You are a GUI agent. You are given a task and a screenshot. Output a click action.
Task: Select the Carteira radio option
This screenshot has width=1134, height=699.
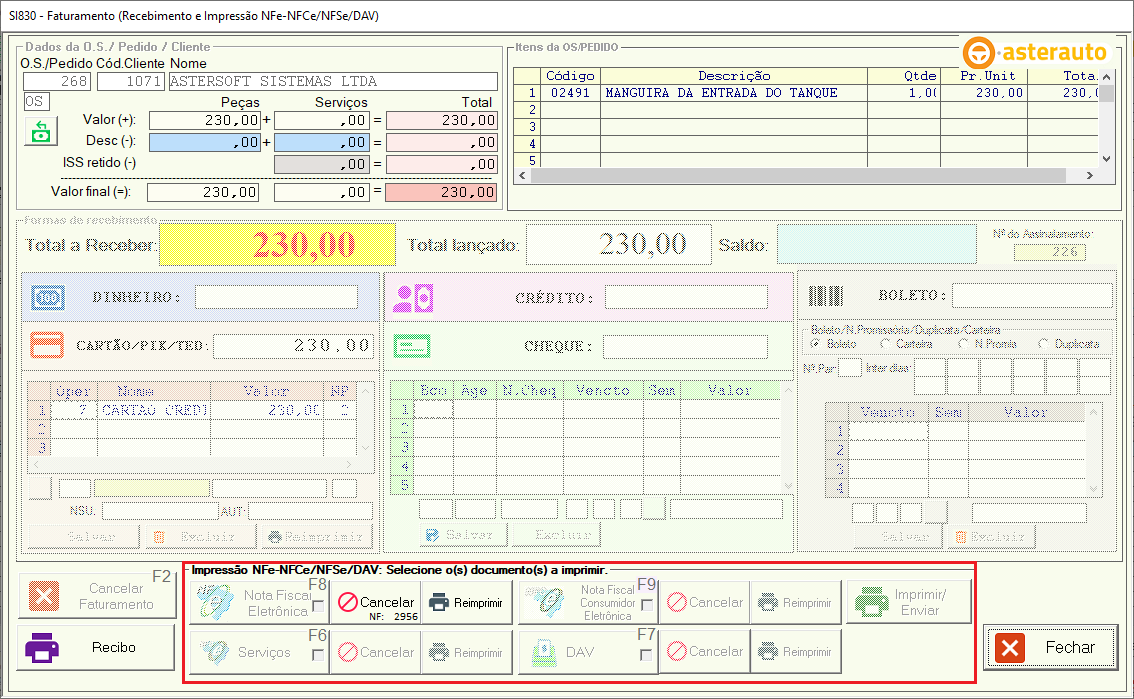(885, 344)
